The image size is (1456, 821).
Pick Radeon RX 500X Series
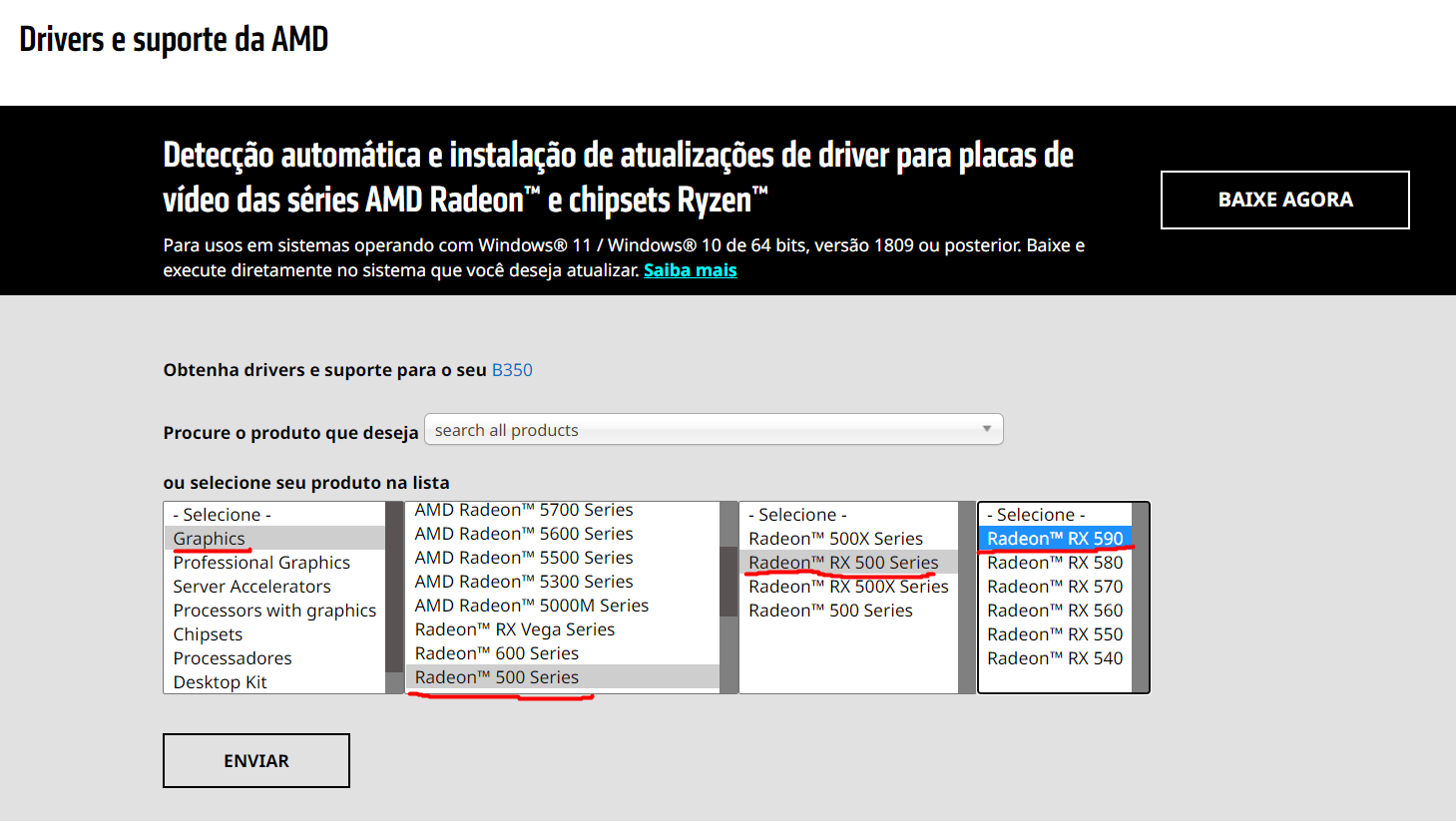point(848,587)
